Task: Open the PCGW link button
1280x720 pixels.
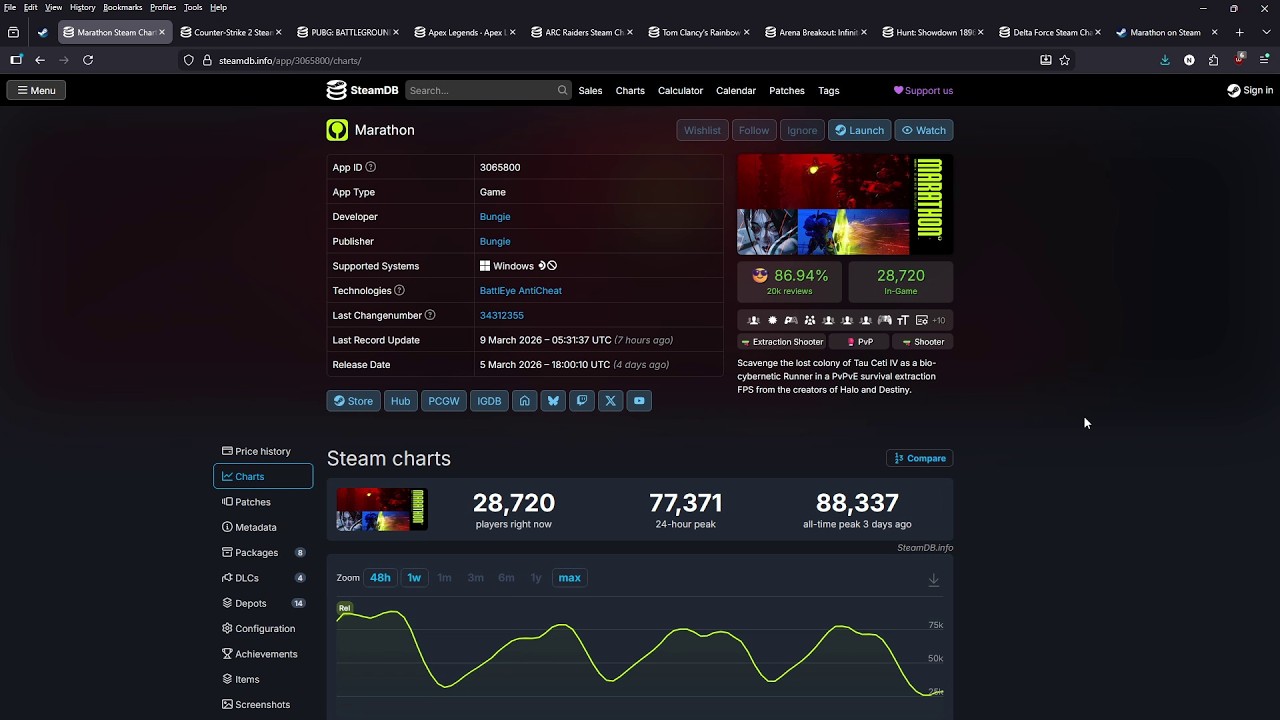Action: click(x=444, y=401)
